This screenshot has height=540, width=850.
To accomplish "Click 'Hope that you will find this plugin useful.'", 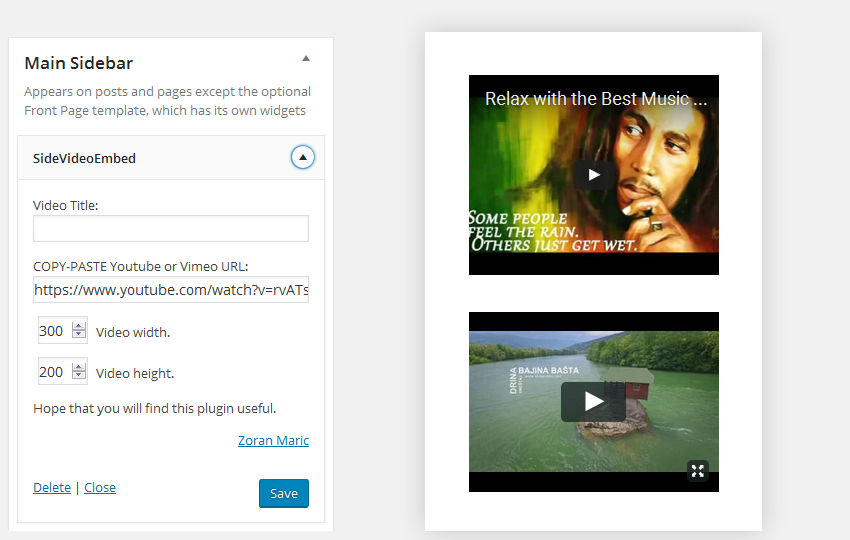I will 154,408.
